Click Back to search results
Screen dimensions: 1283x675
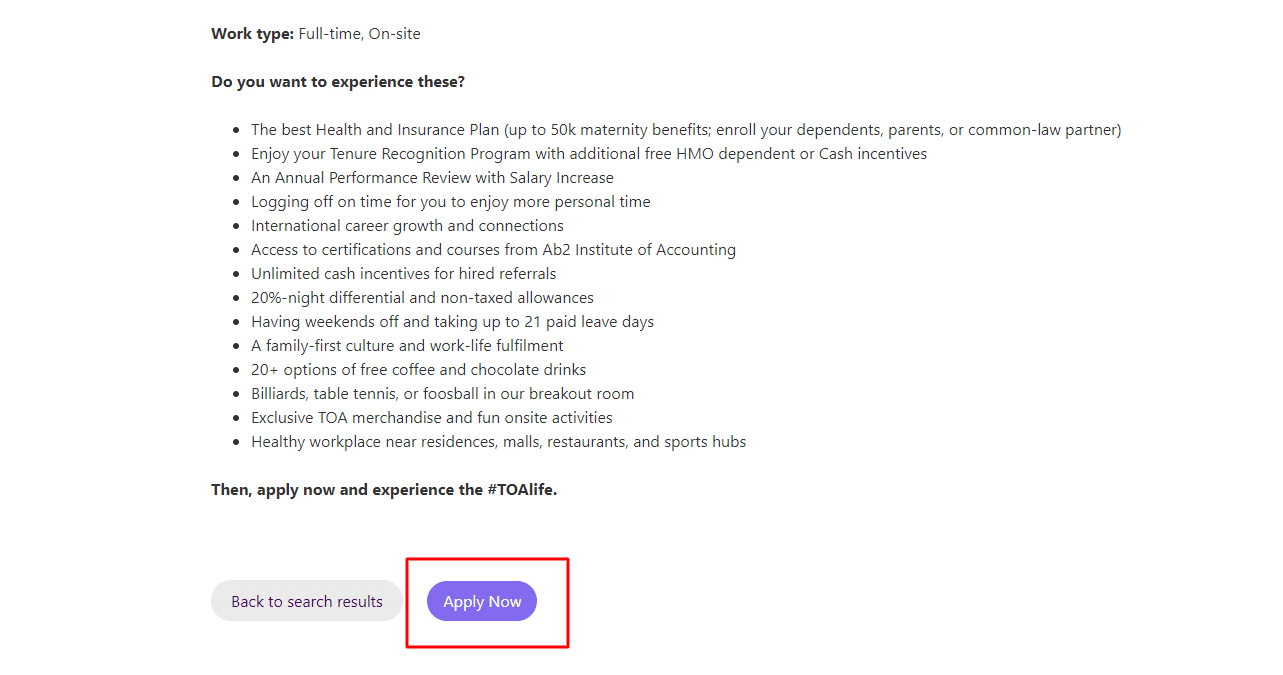point(306,601)
